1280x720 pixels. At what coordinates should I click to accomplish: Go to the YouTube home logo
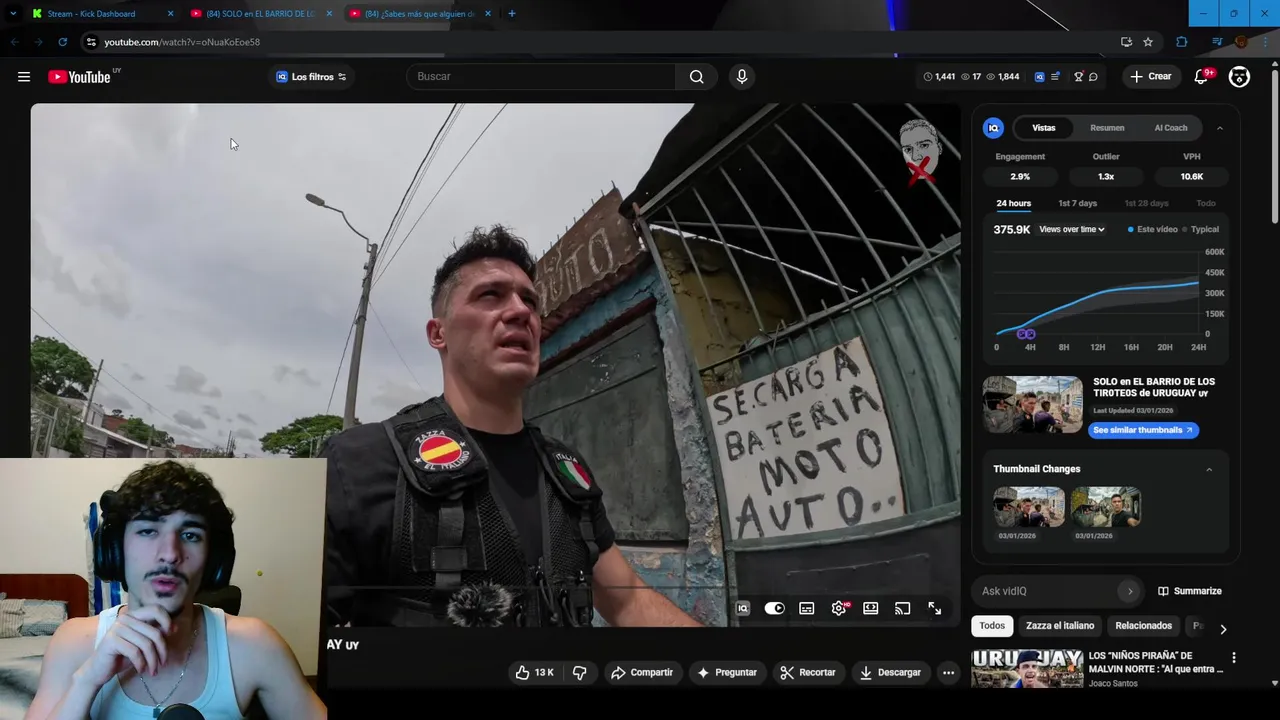pos(80,77)
